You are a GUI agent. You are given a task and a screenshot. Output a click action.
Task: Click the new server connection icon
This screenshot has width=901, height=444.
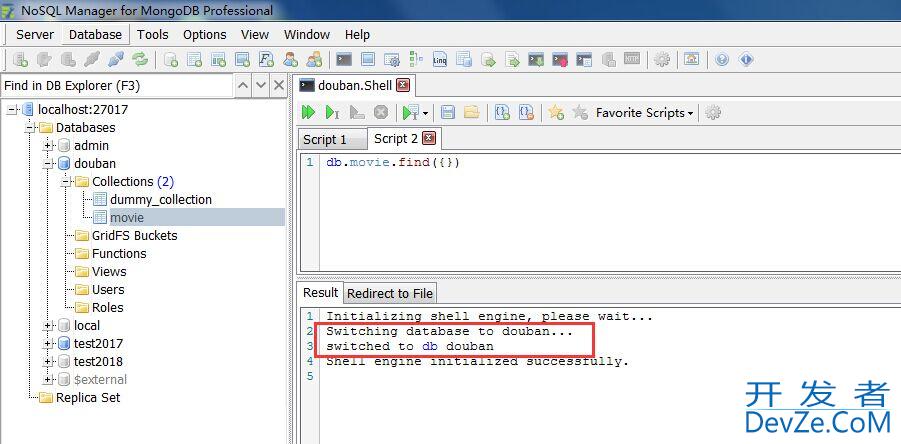click(x=20, y=59)
